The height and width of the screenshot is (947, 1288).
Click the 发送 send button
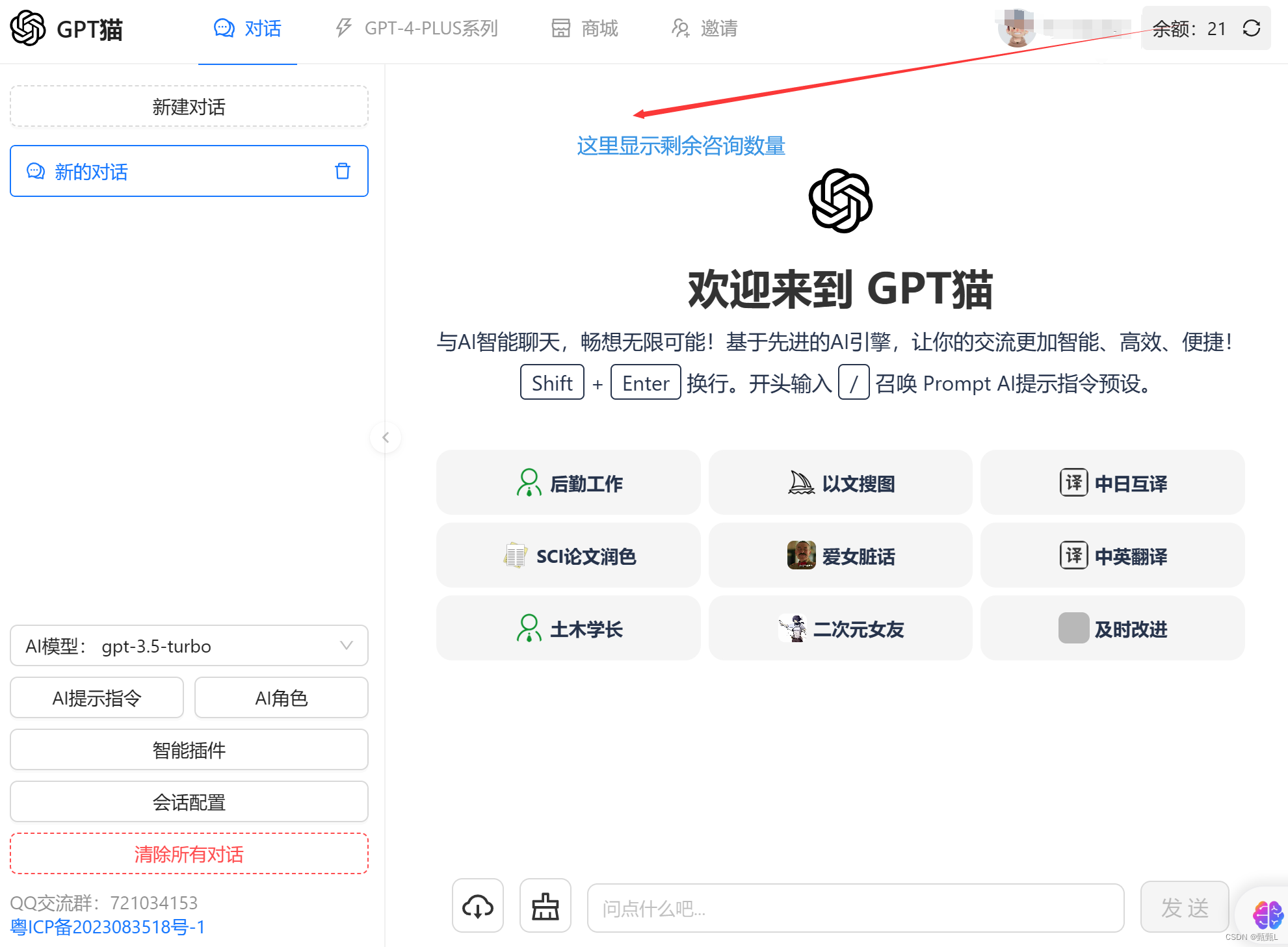pos(1184,908)
